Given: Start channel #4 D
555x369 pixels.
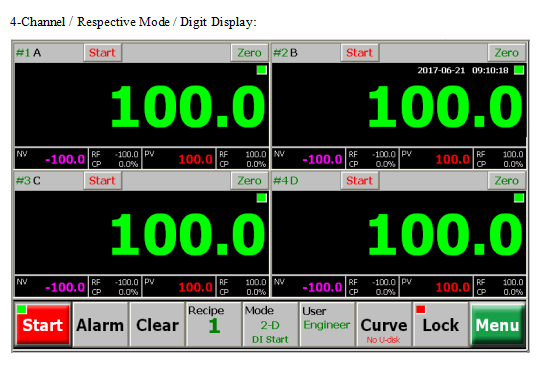Looking at the screenshot, I should pyautogui.click(x=360, y=180).
